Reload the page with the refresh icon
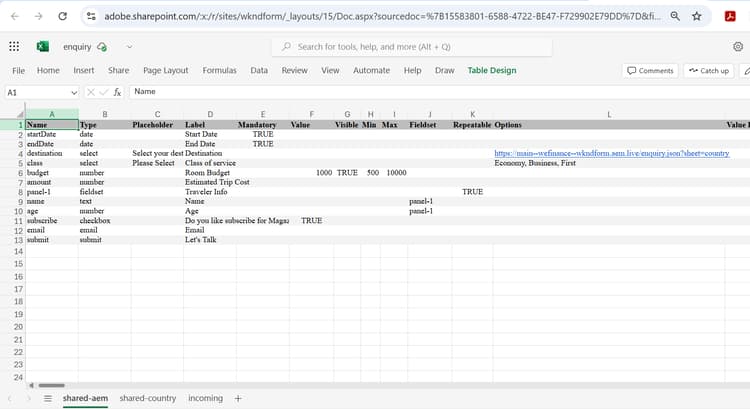Viewport: 750px width, 409px height. (x=63, y=16)
